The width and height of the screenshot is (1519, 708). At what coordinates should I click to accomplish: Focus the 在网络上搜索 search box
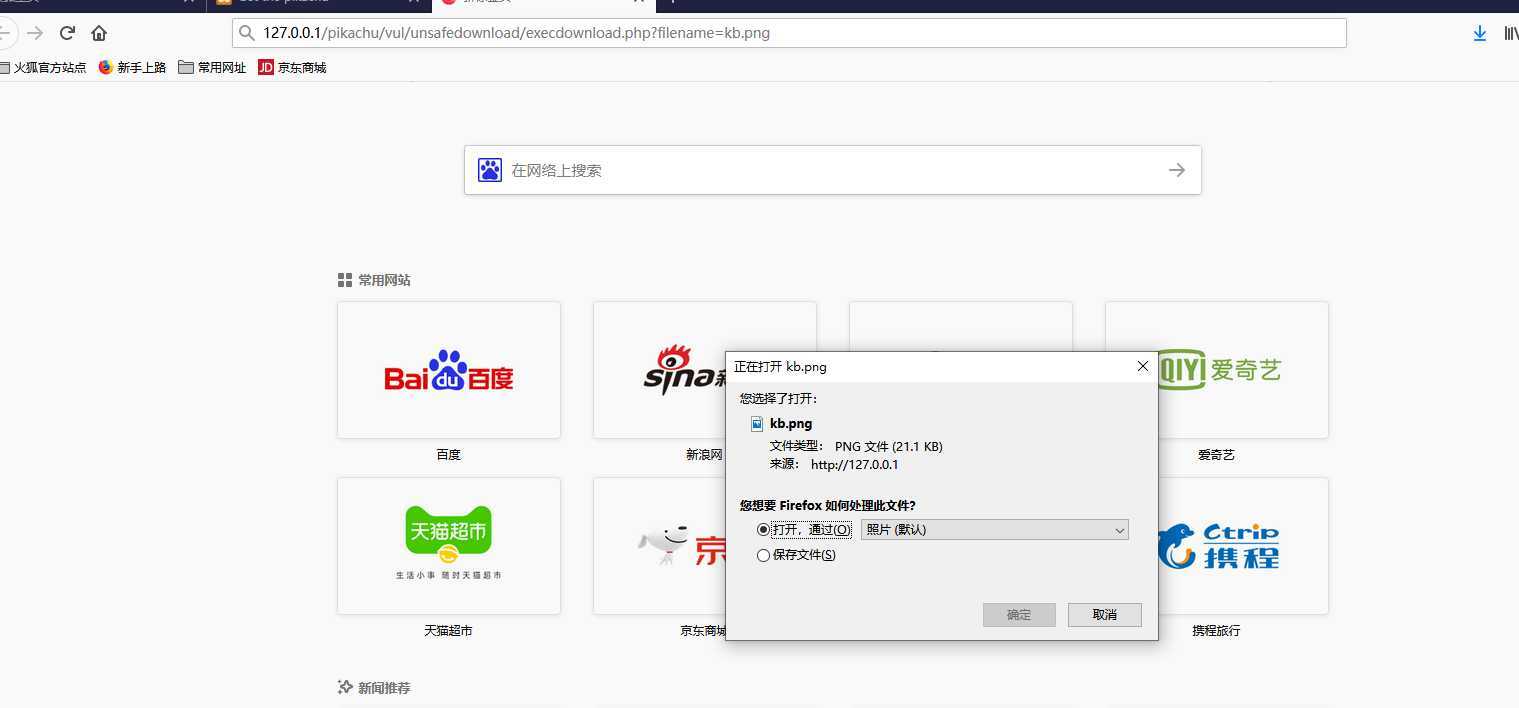pos(832,170)
